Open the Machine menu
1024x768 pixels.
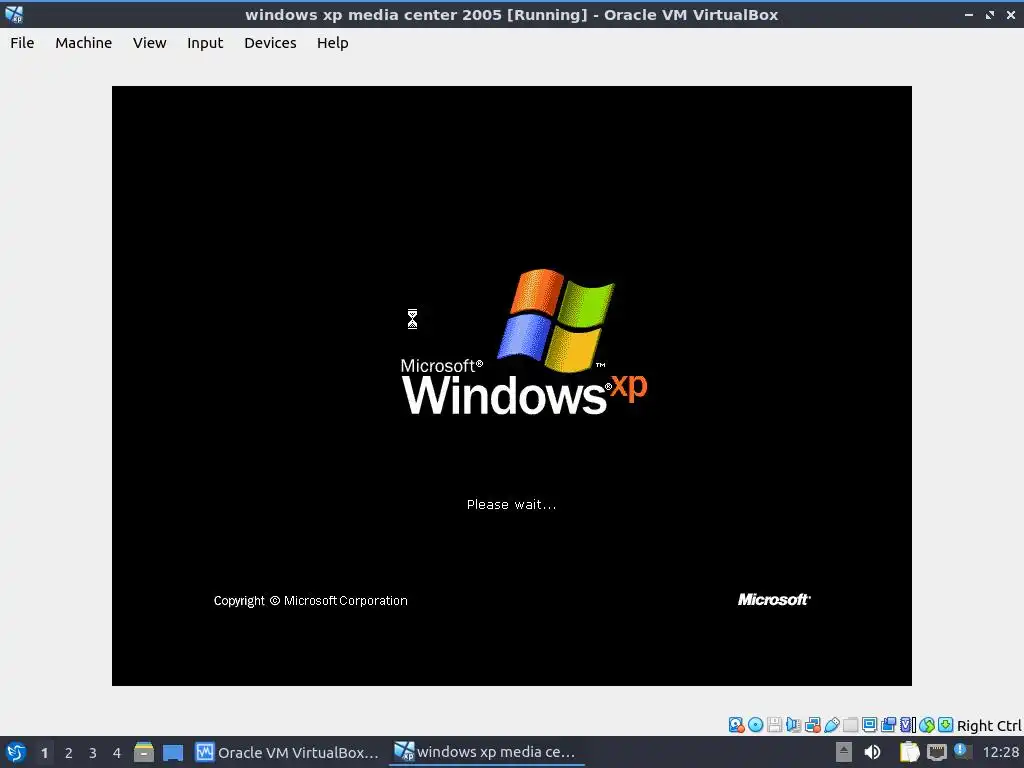[84, 43]
